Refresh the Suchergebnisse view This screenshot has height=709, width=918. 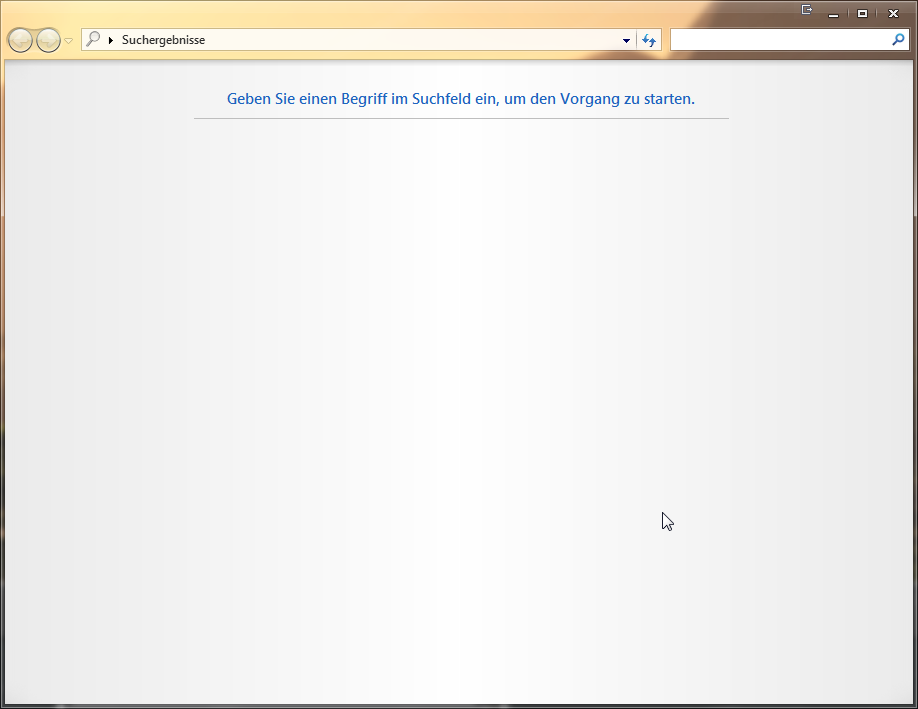point(649,40)
